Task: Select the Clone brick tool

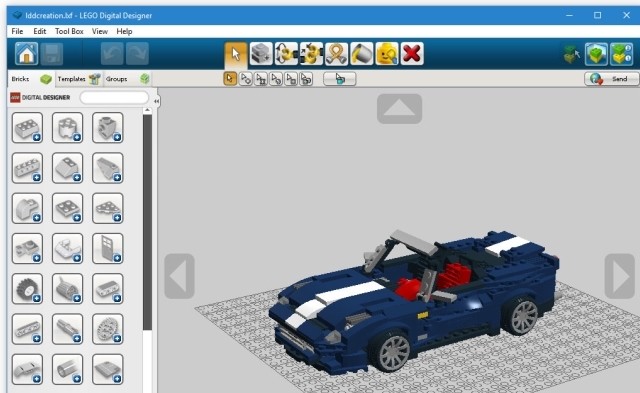Action: [x=261, y=54]
